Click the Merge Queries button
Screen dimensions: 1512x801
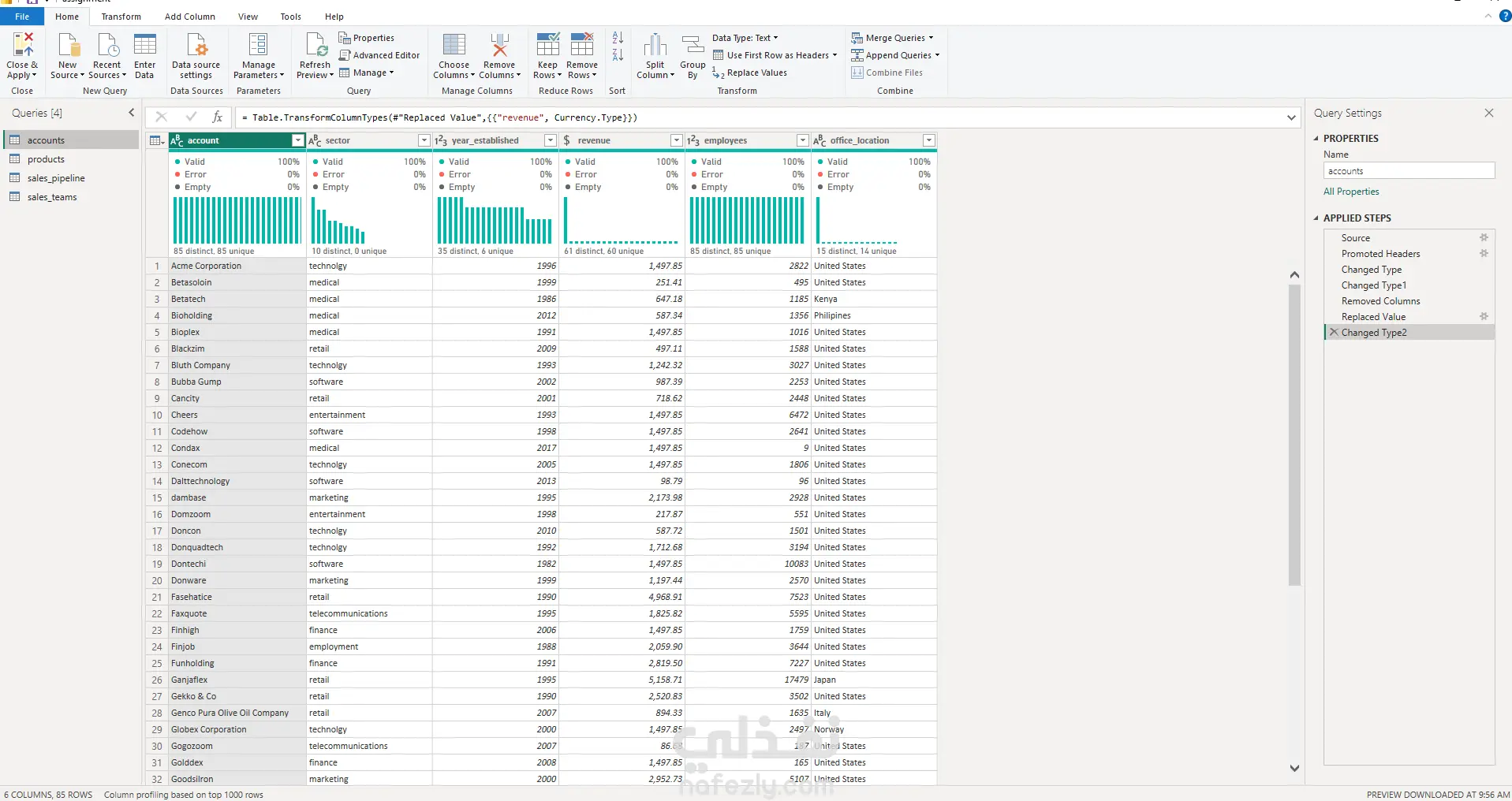point(892,38)
